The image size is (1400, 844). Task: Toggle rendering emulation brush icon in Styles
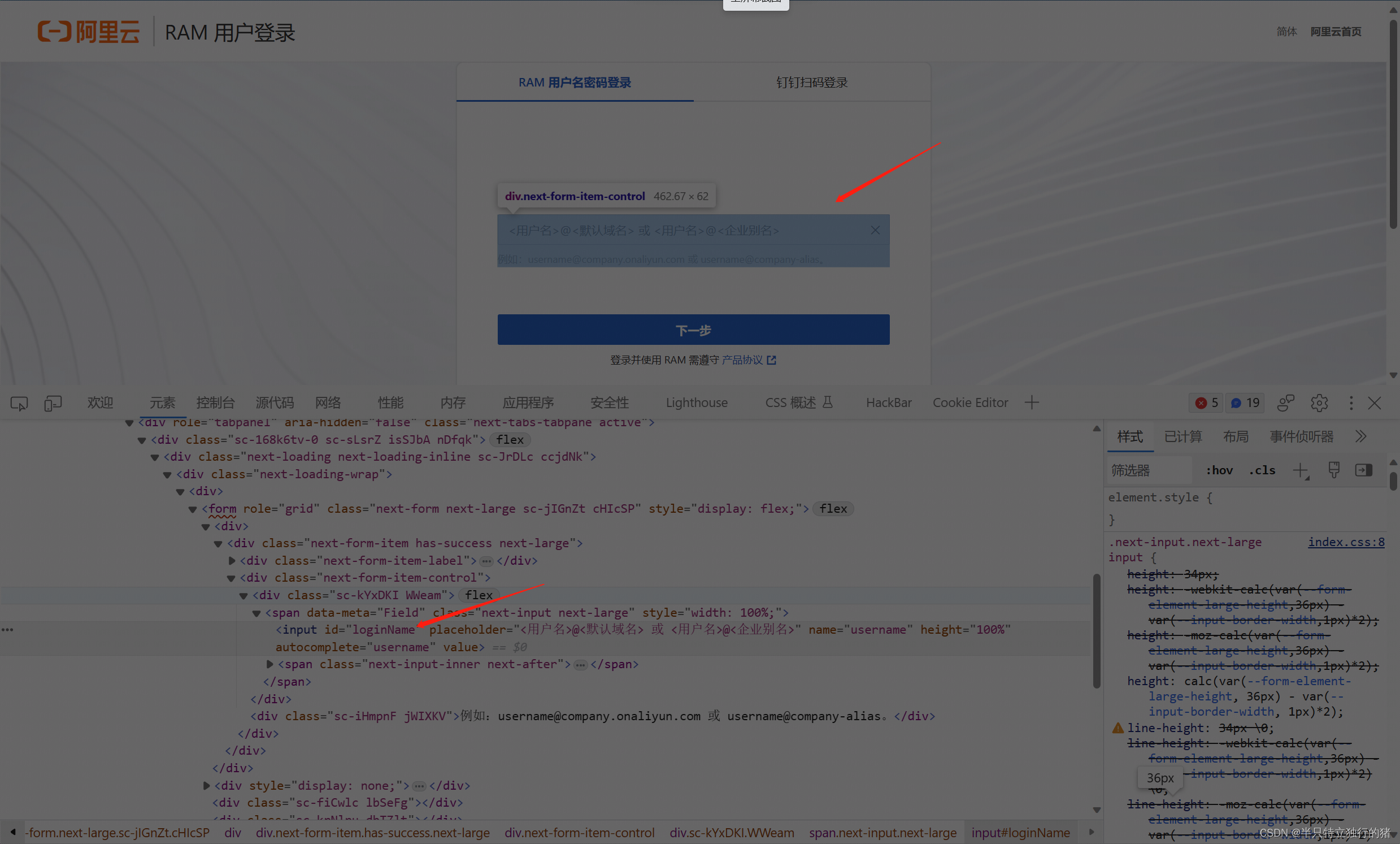coord(1333,470)
